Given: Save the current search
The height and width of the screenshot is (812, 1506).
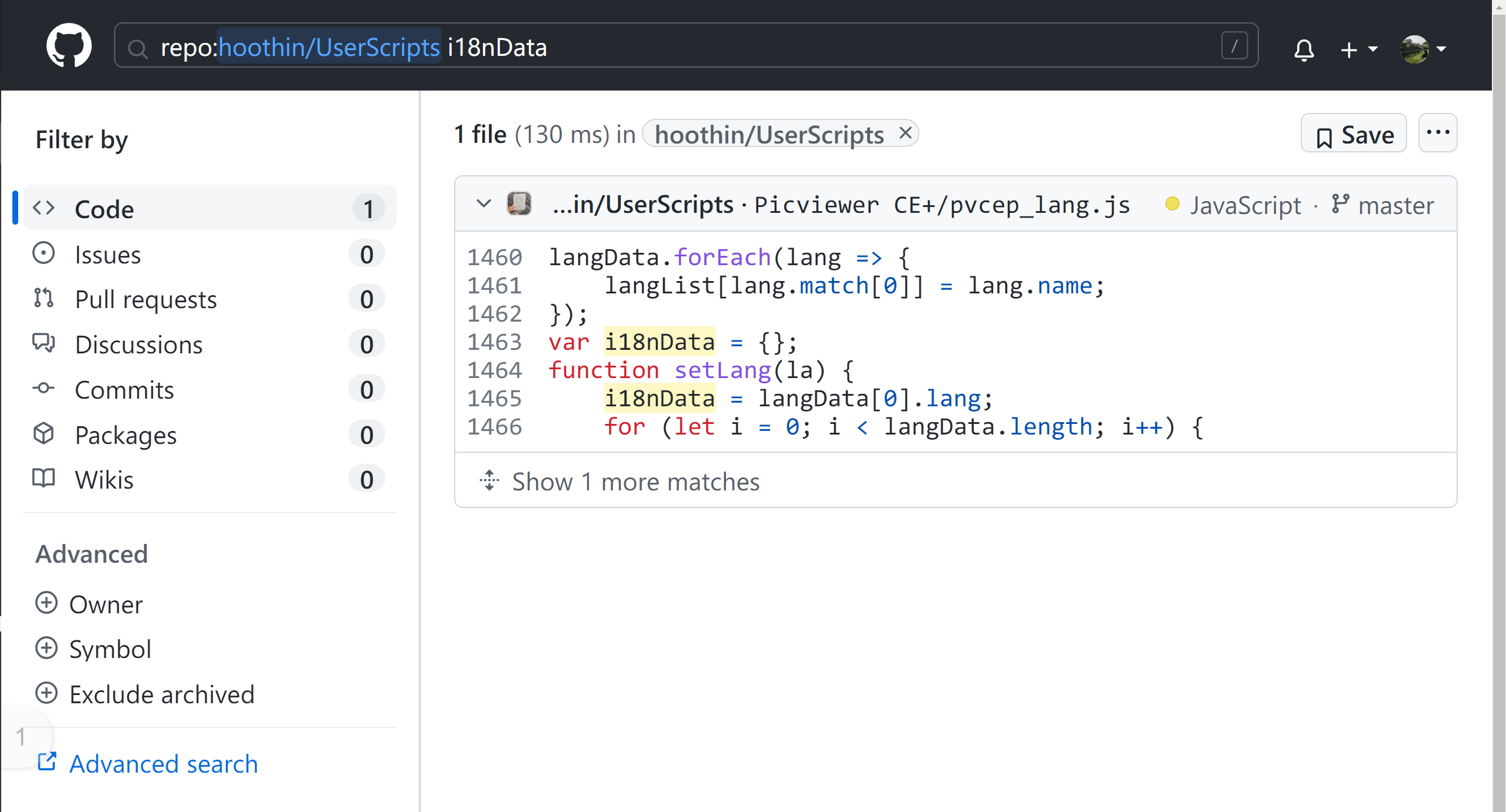Looking at the screenshot, I should (x=1354, y=133).
